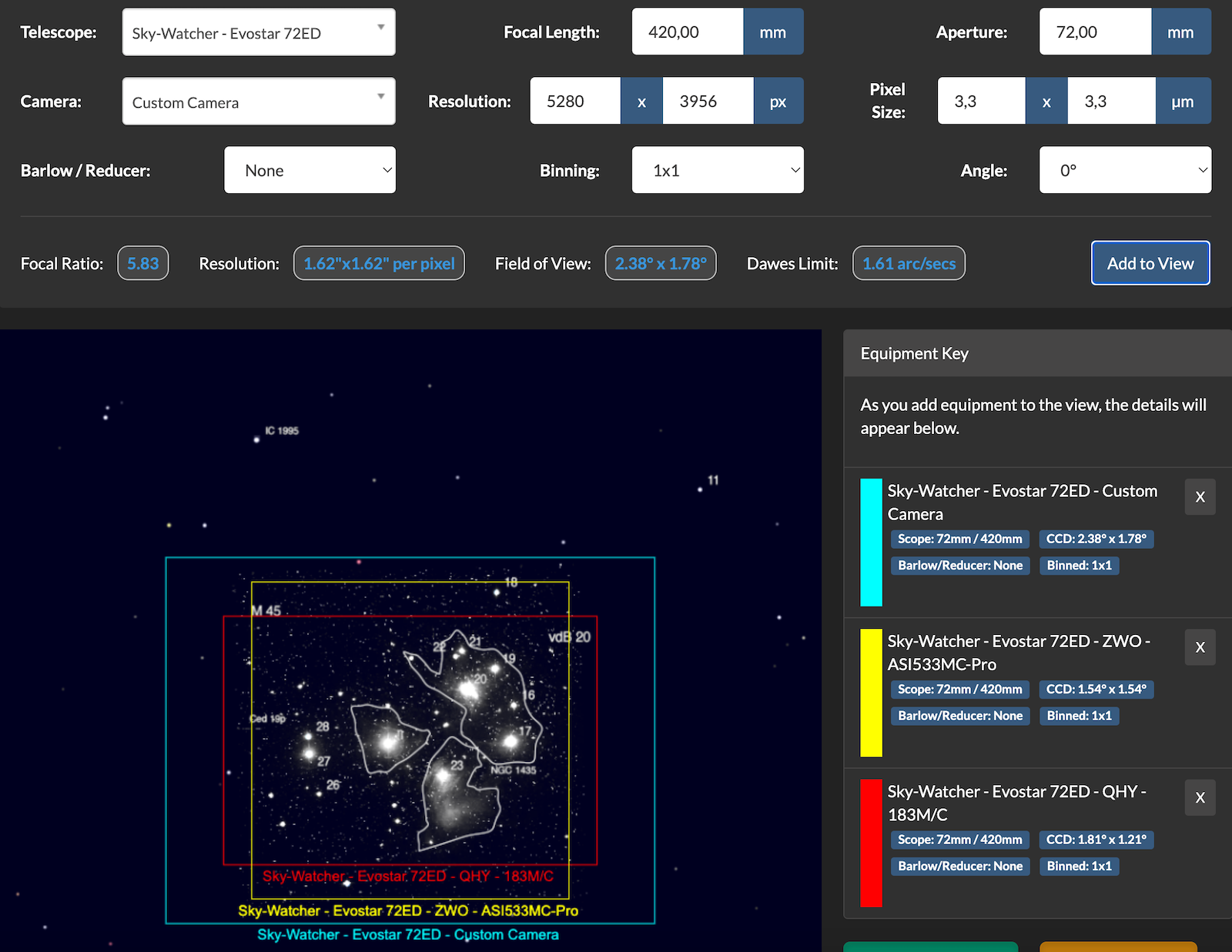Expand the Angle dropdown
This screenshot has width=1232, height=952.
point(1124,170)
